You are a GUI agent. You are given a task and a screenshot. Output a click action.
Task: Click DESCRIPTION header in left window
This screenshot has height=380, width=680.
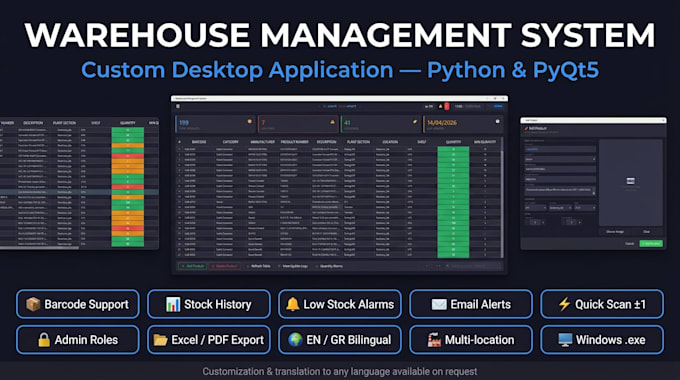point(33,123)
